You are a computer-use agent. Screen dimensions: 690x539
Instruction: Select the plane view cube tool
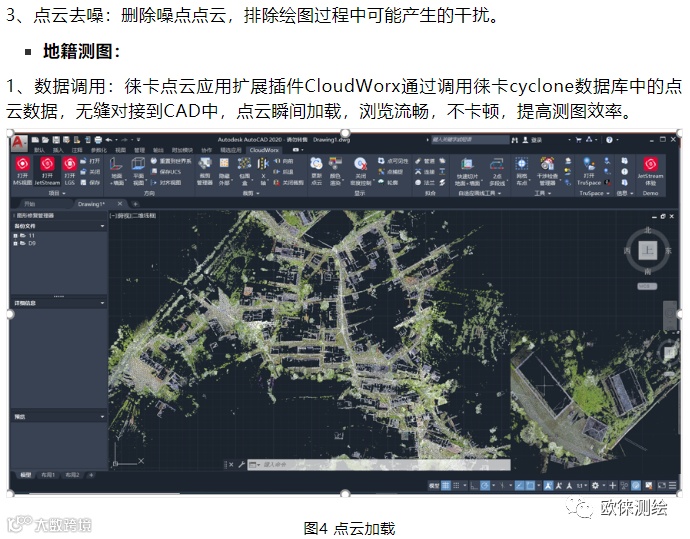[x=138, y=170]
